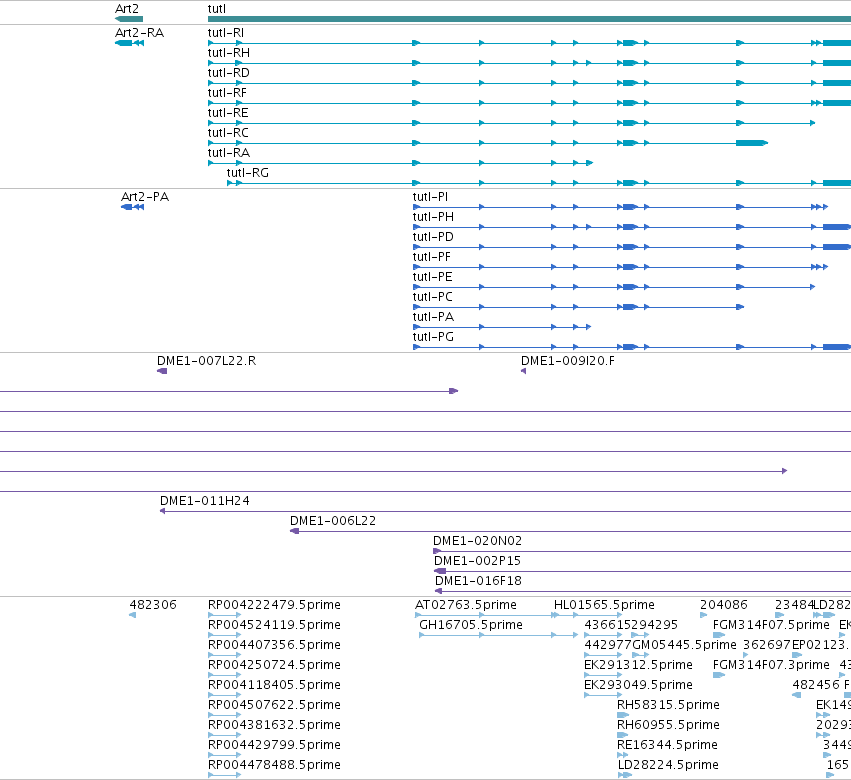Click the tutl gene label
The width and height of the screenshot is (851, 780).
(217, 9)
